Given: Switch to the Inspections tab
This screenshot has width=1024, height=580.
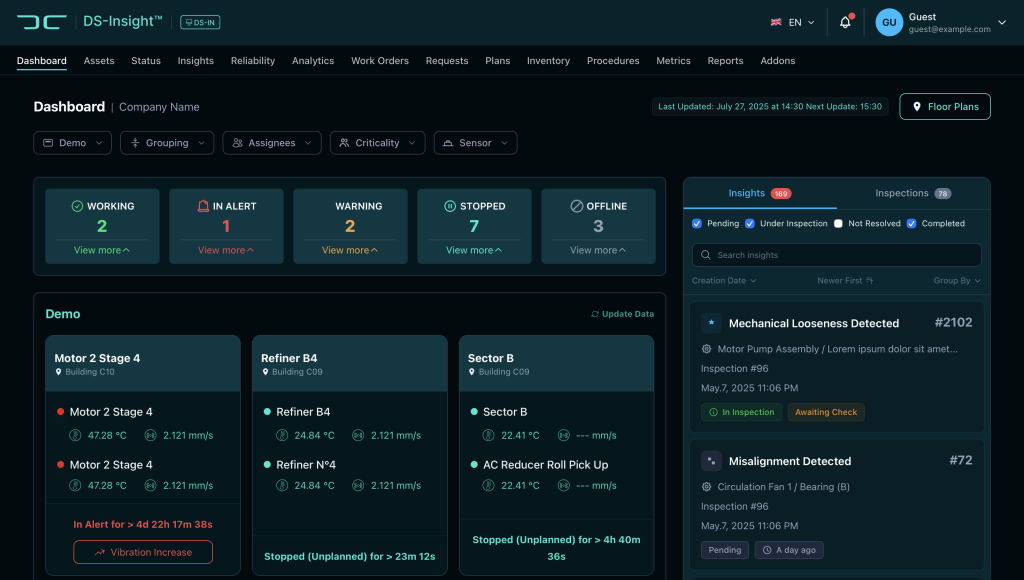Looking at the screenshot, I should (x=912, y=193).
